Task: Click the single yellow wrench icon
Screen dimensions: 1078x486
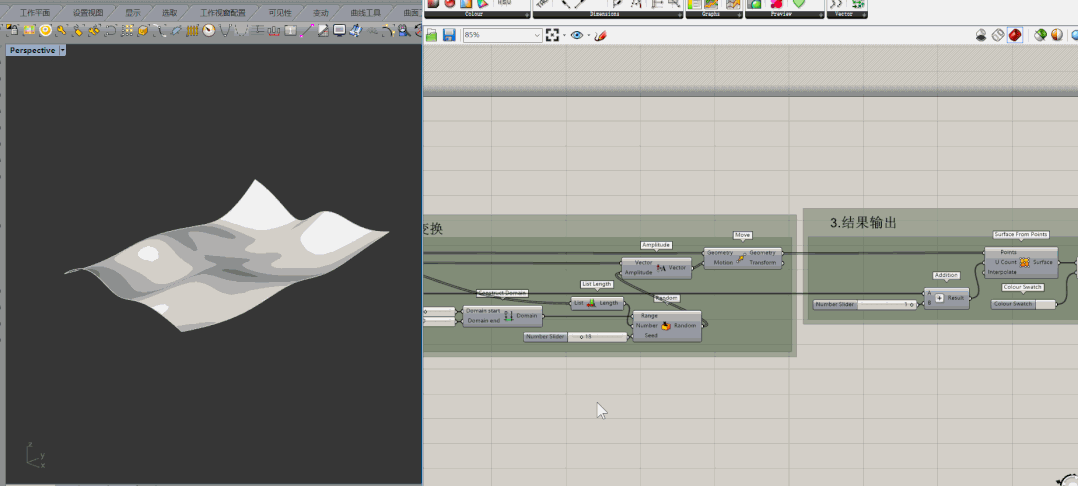Action: [62, 30]
